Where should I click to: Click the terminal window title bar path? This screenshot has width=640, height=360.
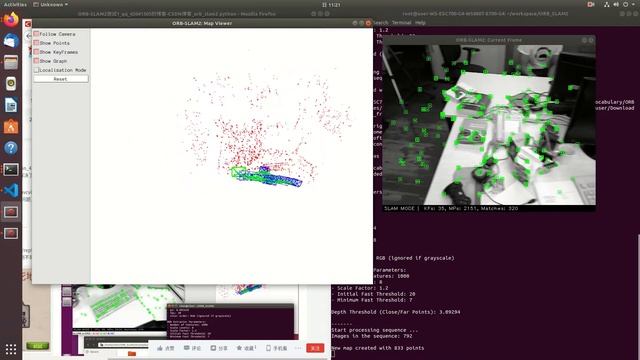(485, 14)
